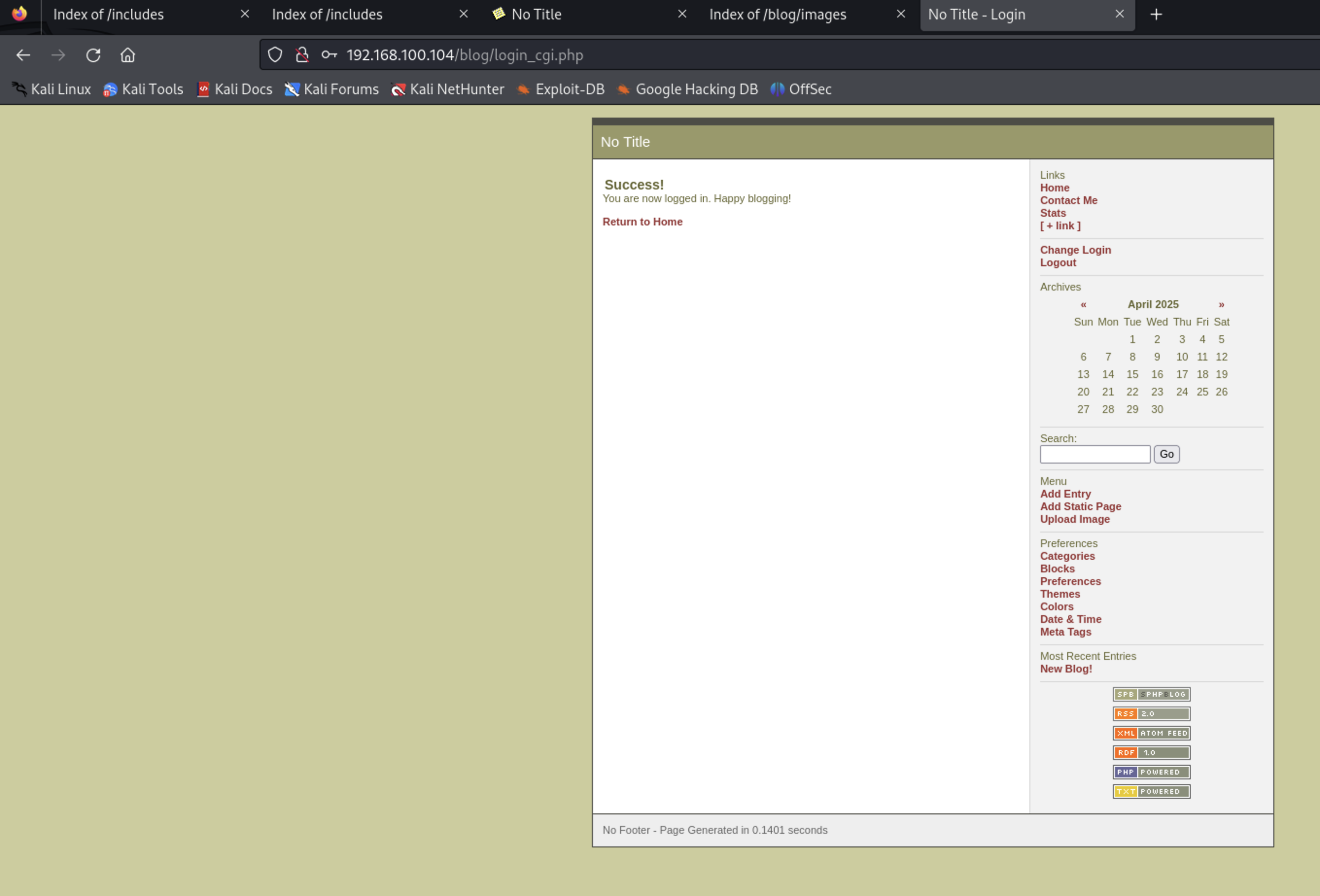Click the RSS 2.0 feed badge
This screenshot has width=1320, height=896.
[1151, 714]
